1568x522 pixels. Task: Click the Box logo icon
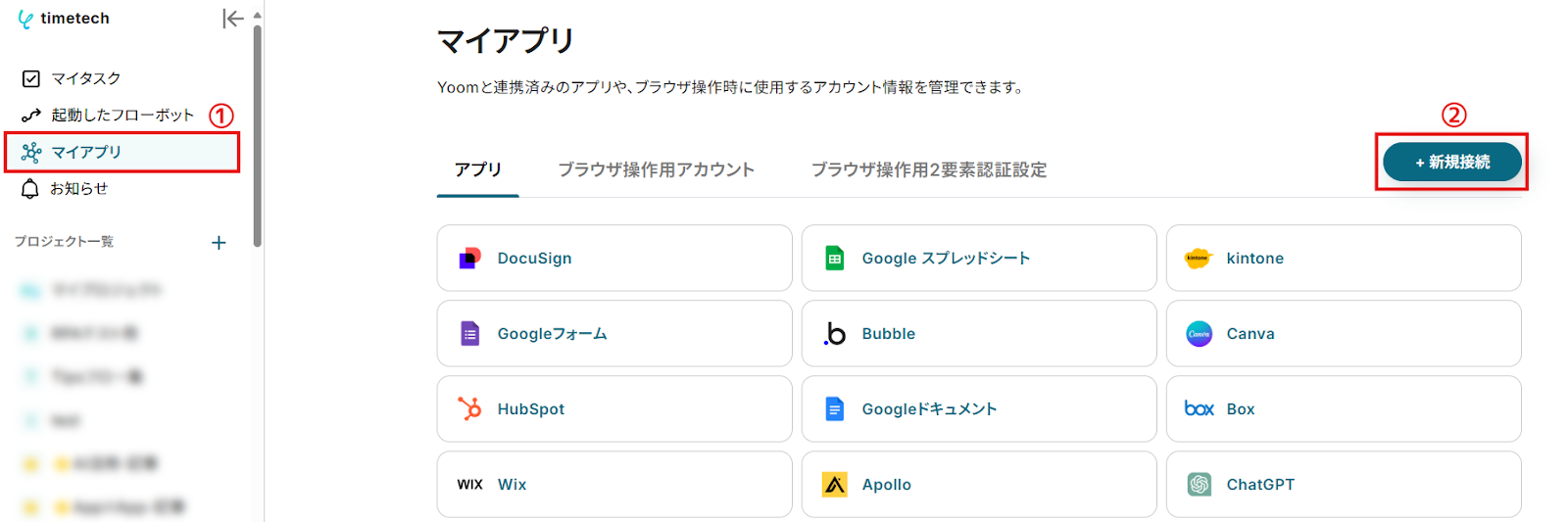pyautogui.click(x=1199, y=408)
